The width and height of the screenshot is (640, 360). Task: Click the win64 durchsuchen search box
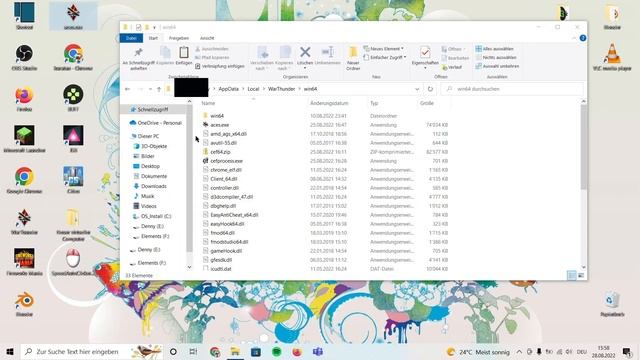pos(513,89)
